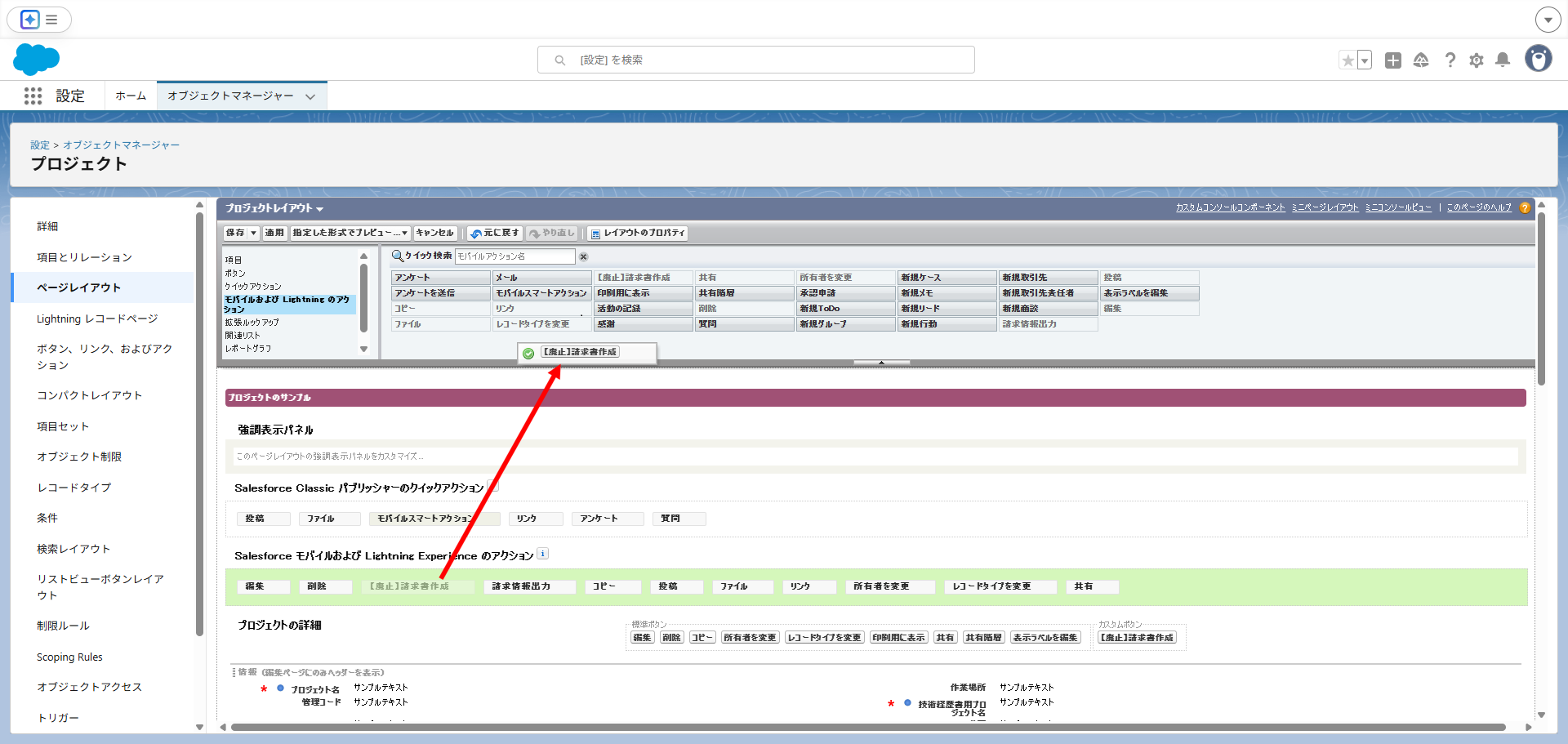Clear the quick find with the X icon
This screenshot has width=1568, height=744.
click(583, 256)
